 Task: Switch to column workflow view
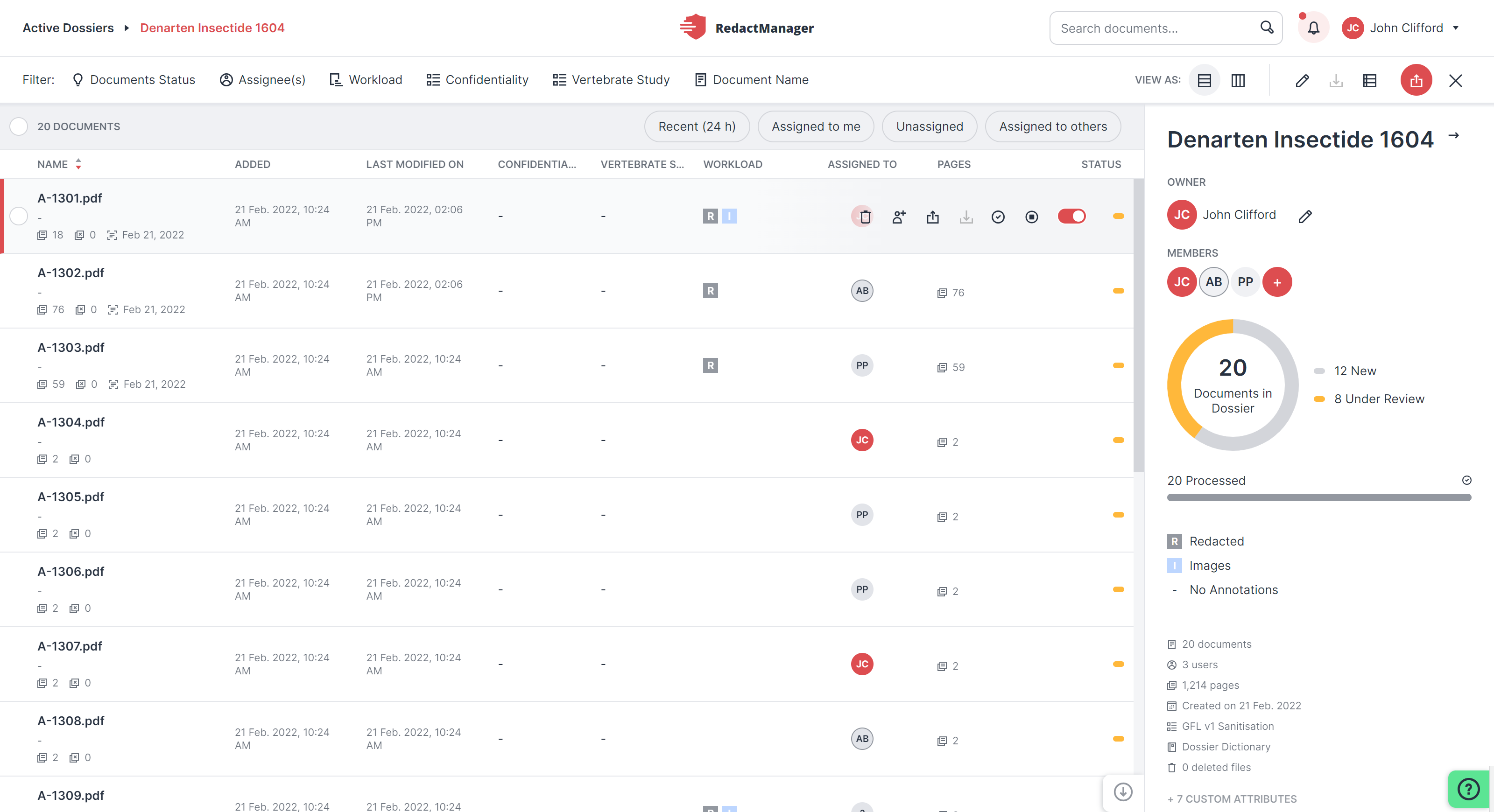pyautogui.click(x=1238, y=80)
